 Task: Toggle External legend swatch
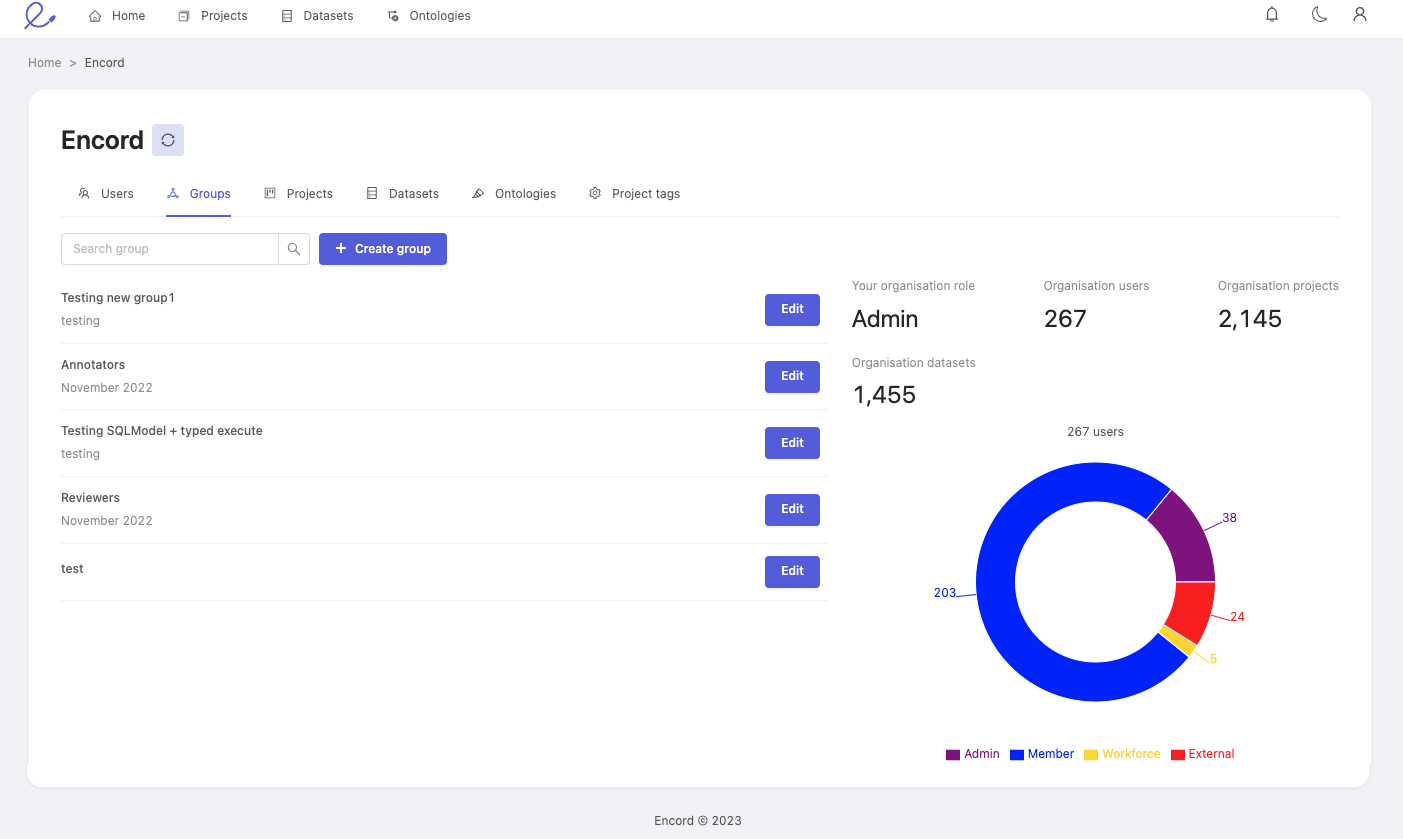(1178, 755)
